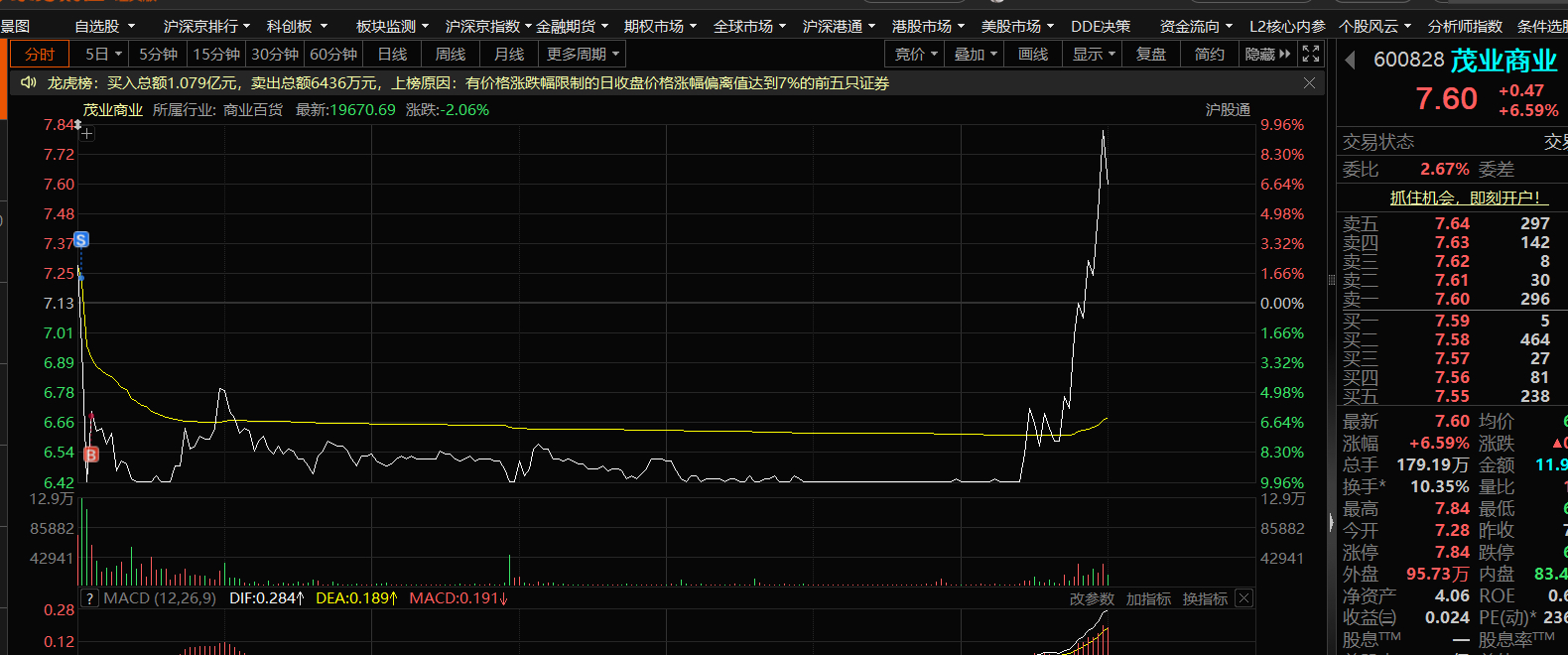Click the small plus icon at chart top-left

click(x=87, y=133)
